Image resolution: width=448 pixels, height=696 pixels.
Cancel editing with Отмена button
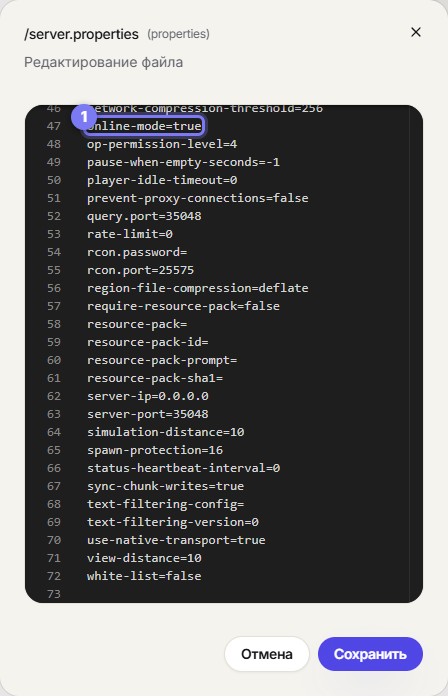click(266, 654)
